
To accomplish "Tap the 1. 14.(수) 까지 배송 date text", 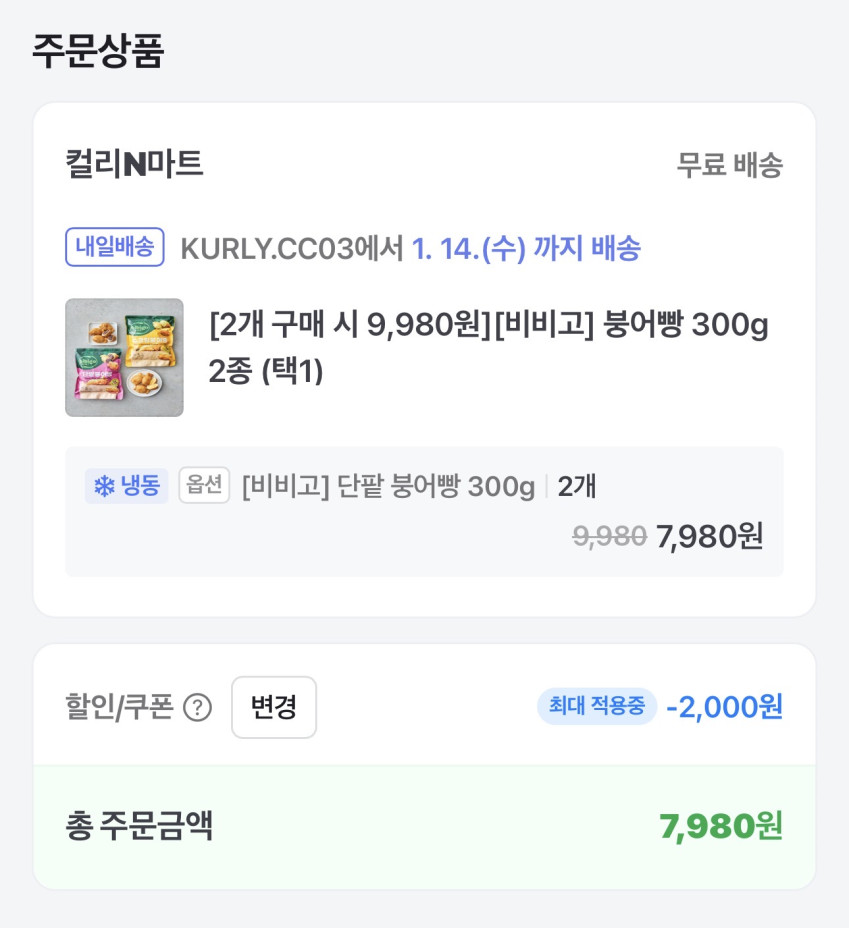I will point(526,248).
